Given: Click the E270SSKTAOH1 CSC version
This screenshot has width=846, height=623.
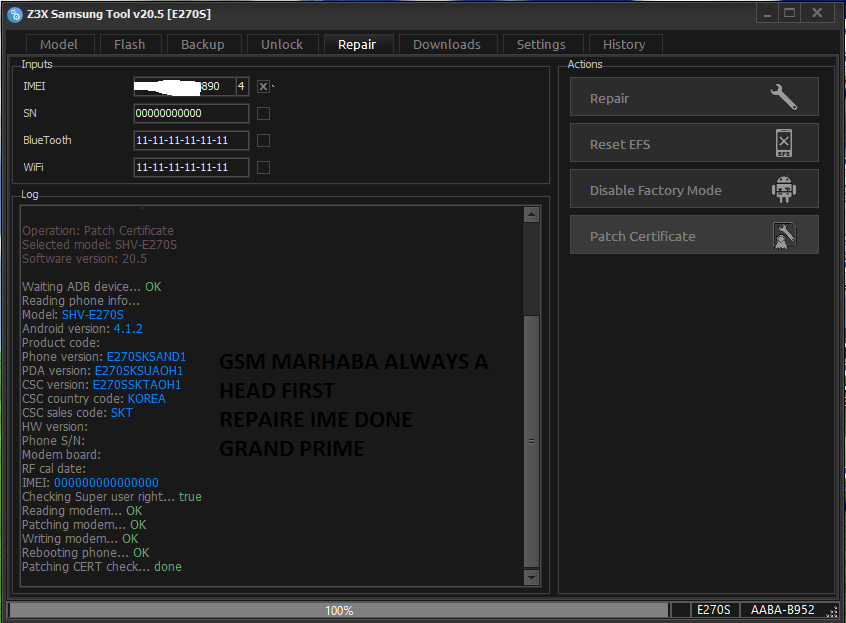Looking at the screenshot, I should coord(137,385).
